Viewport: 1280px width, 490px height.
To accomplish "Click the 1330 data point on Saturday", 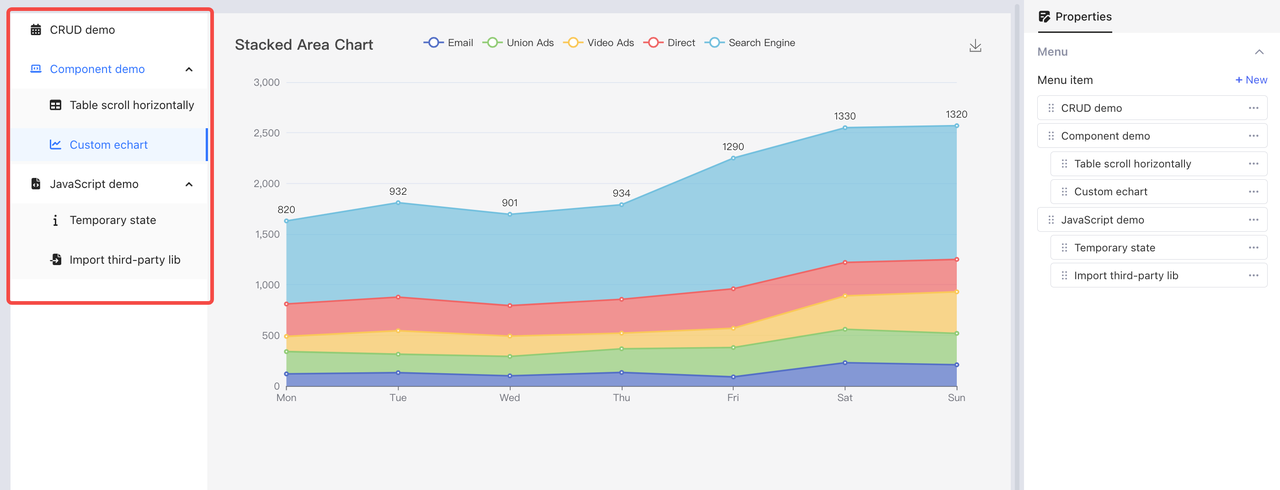I will (845, 128).
